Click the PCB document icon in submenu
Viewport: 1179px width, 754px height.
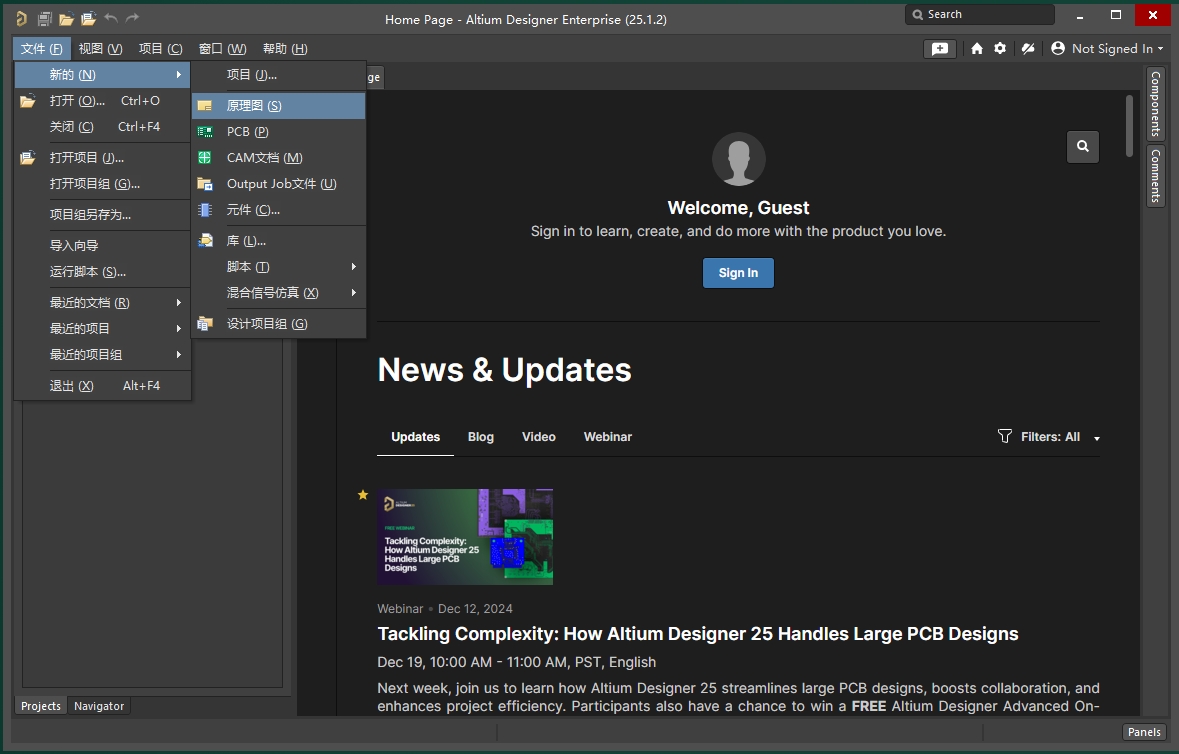click(x=205, y=132)
